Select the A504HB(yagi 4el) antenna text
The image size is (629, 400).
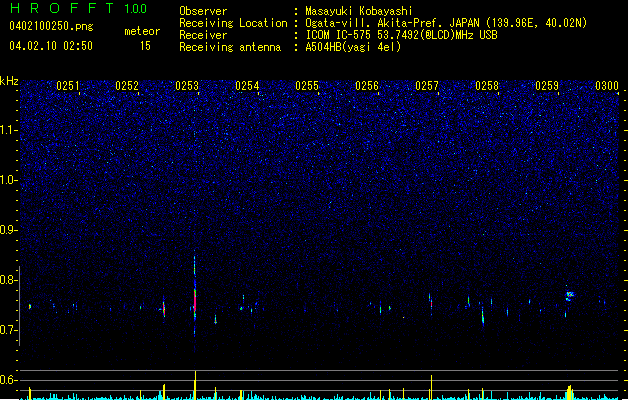(353, 47)
